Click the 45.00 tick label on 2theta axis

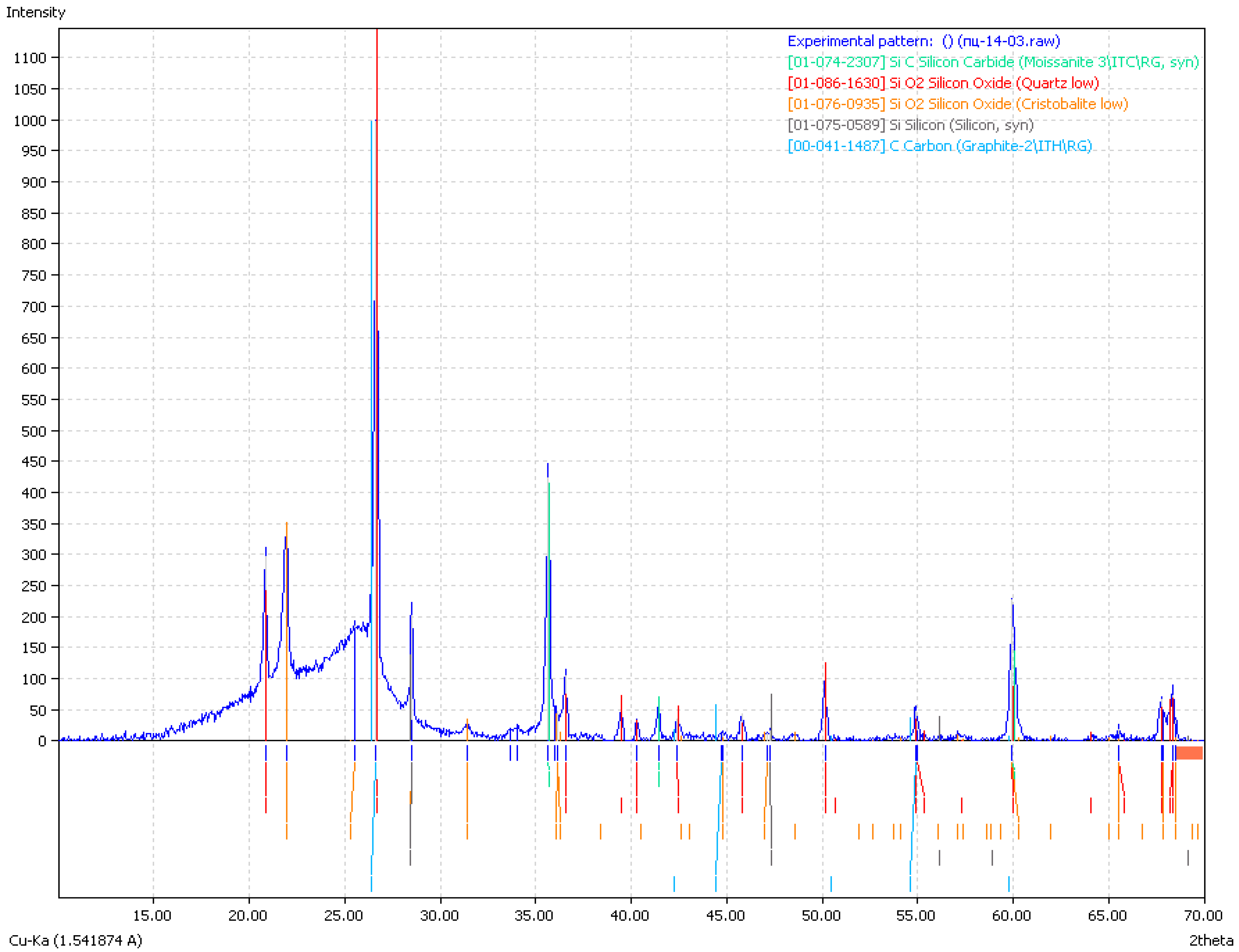click(725, 916)
